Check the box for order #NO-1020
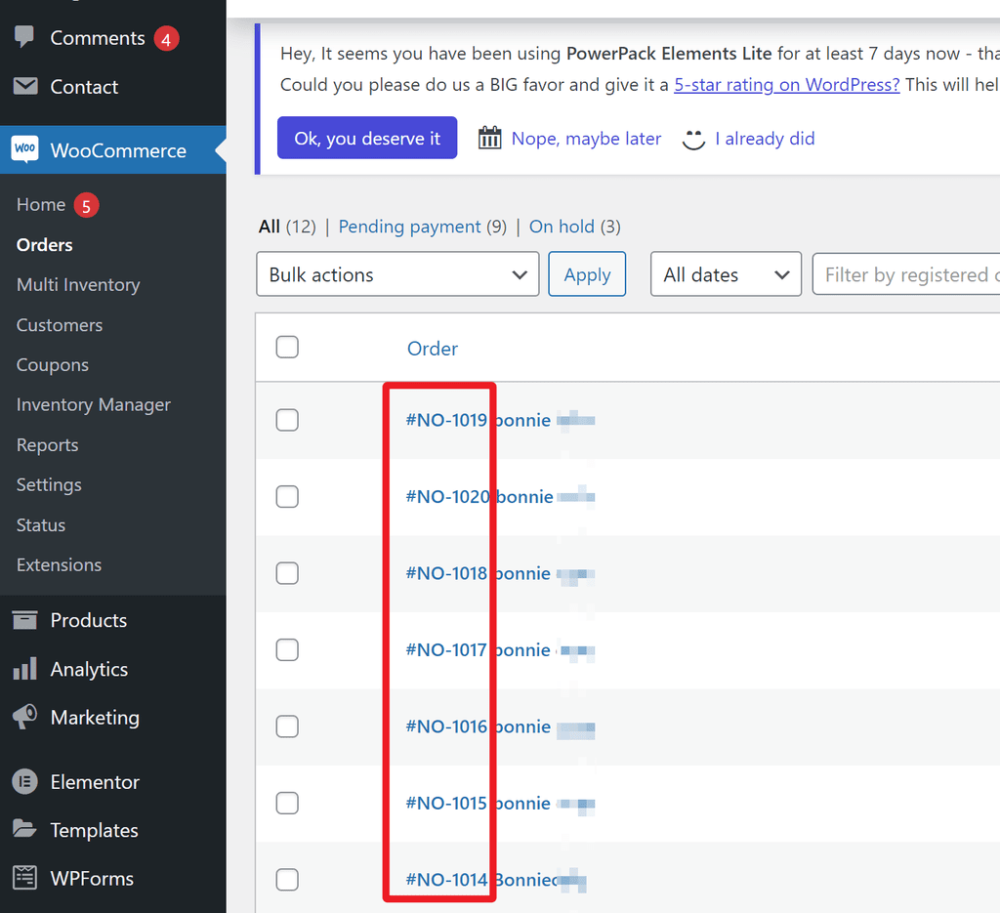The height and width of the screenshot is (913, 1000). 287,497
